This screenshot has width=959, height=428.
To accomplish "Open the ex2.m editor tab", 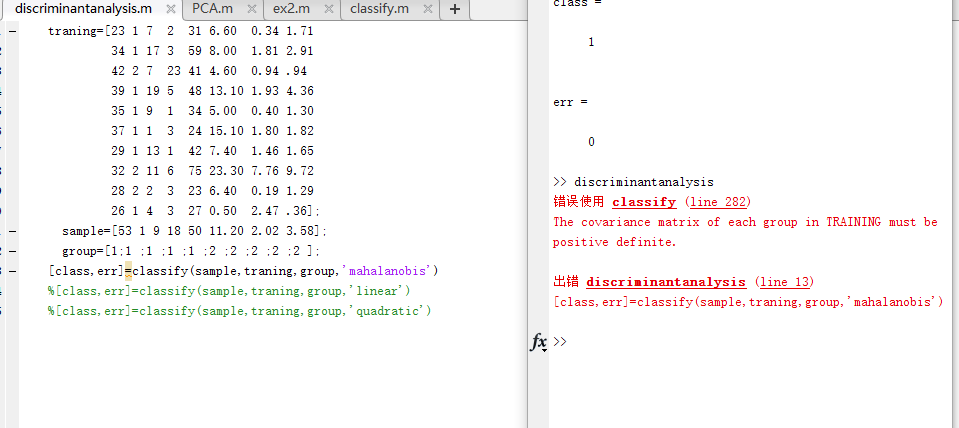I will pyautogui.click(x=291, y=9).
